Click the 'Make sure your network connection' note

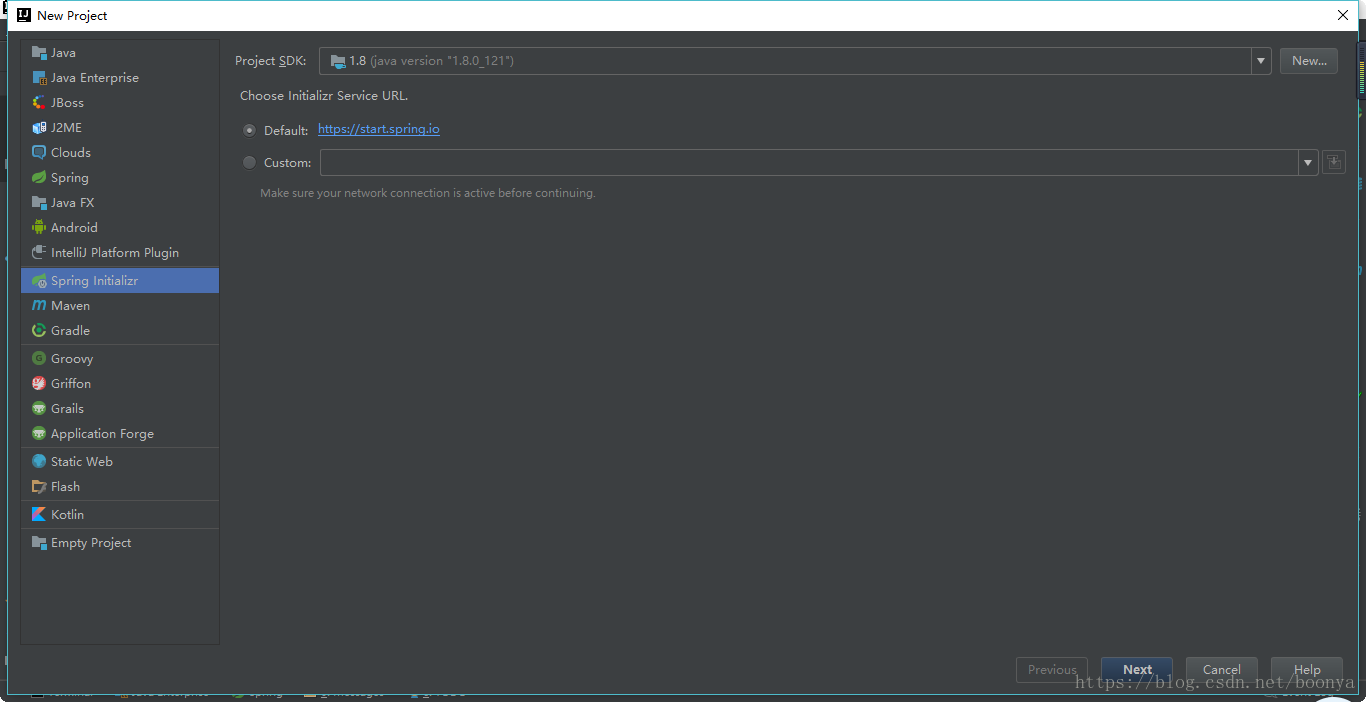pyautogui.click(x=428, y=193)
